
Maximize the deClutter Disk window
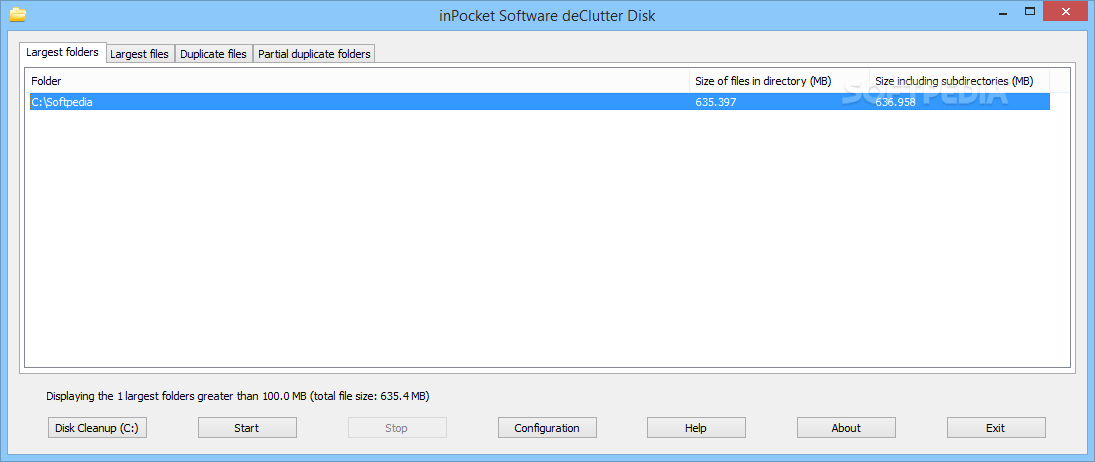(x=1029, y=12)
